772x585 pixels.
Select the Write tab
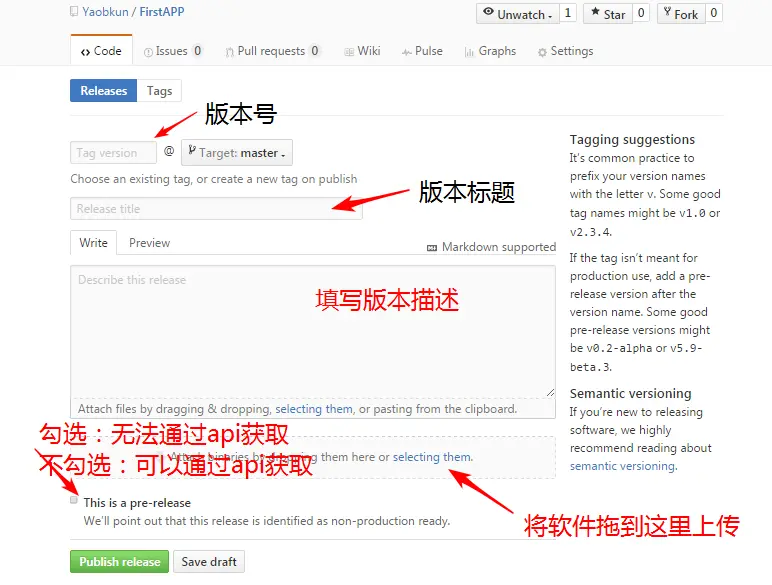tap(94, 243)
